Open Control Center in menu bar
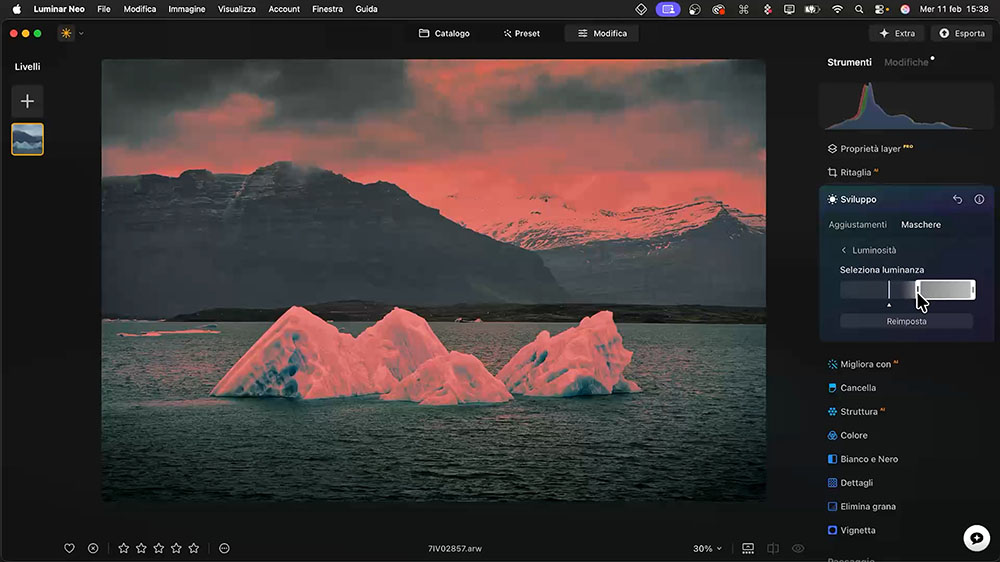Image resolution: width=1000 pixels, height=562 pixels. pyautogui.click(x=881, y=9)
